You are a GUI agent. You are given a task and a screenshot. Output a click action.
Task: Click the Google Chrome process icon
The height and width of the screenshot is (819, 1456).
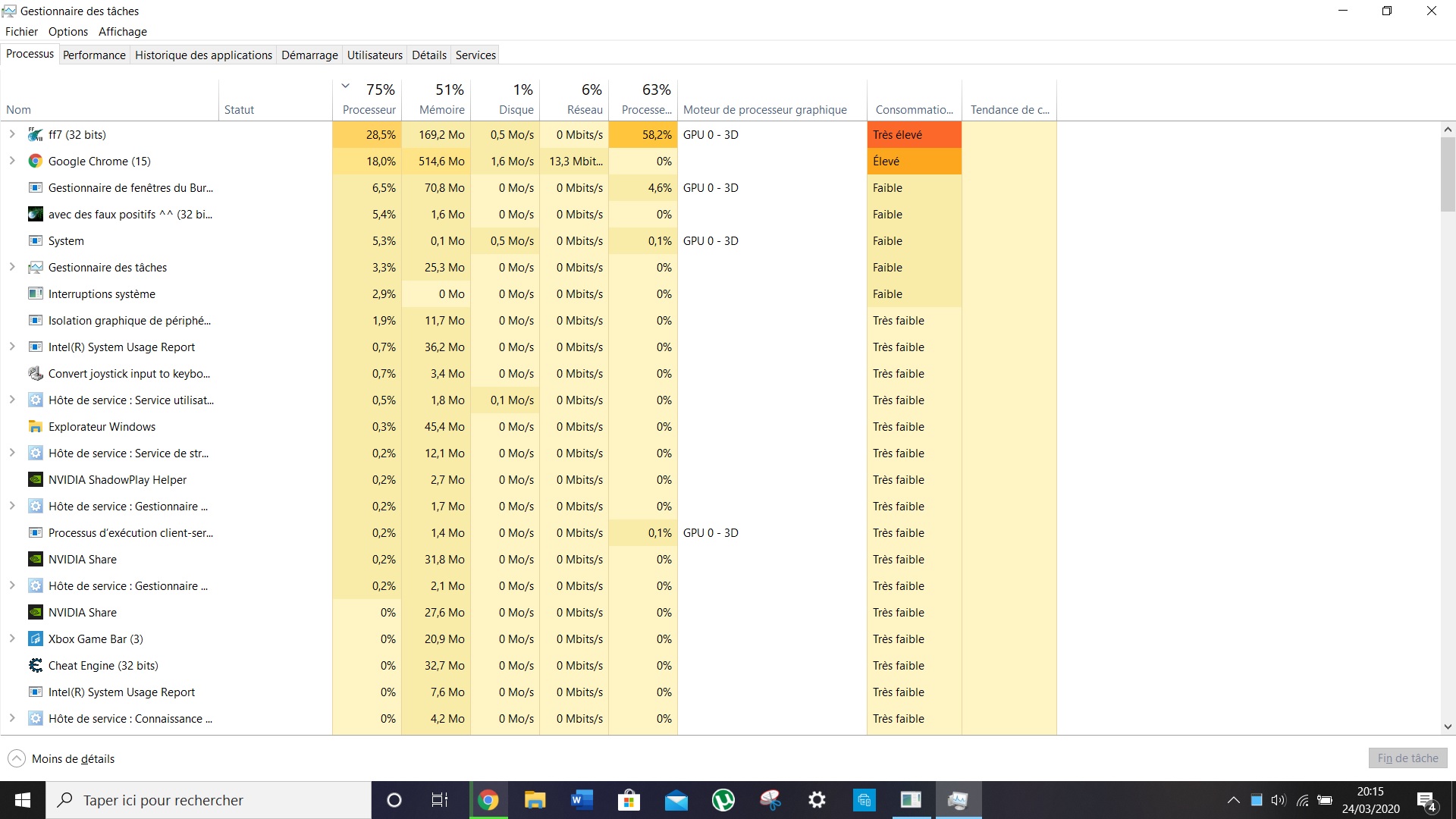[35, 162]
